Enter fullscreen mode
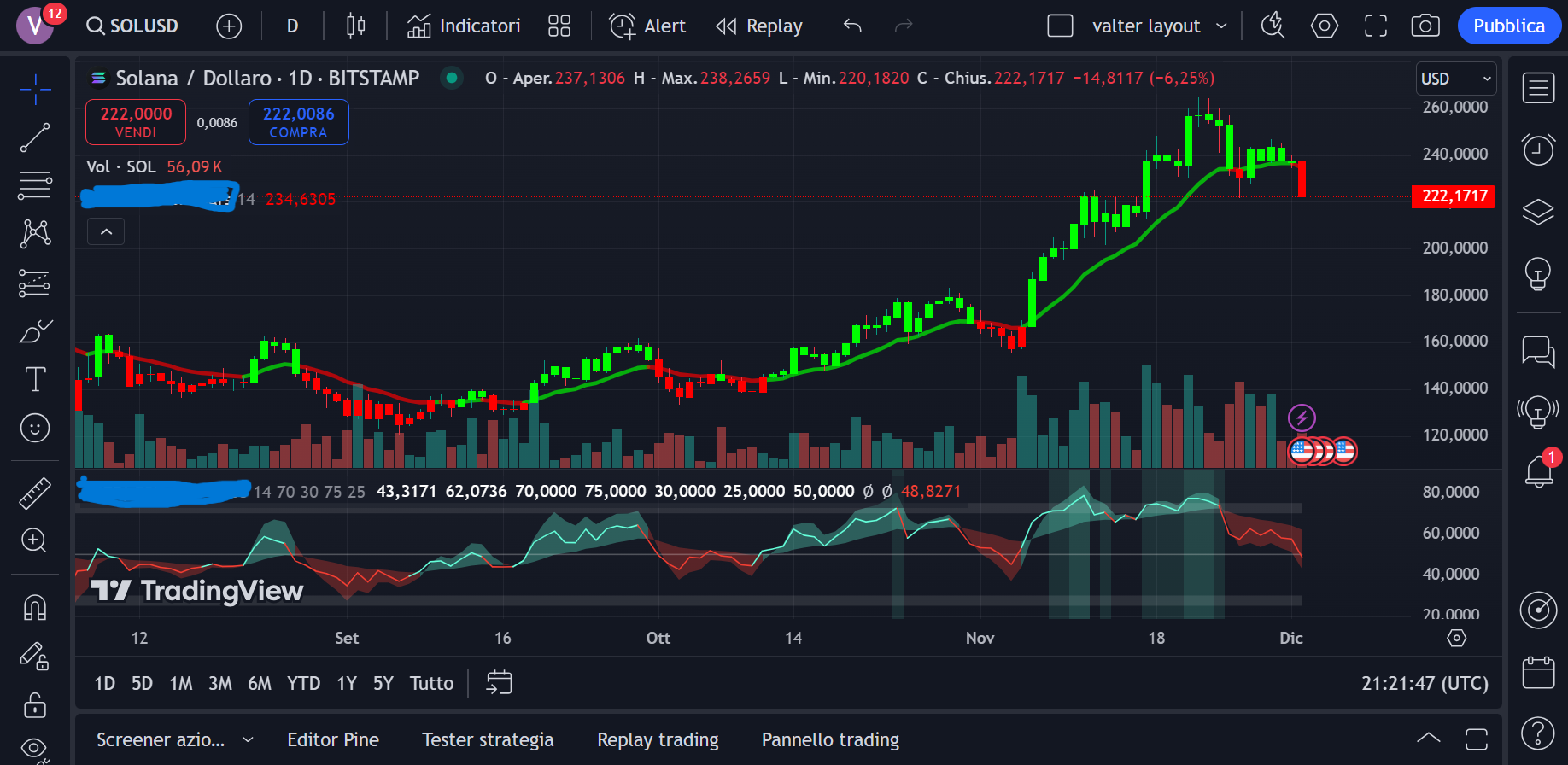1568x765 pixels. click(1376, 26)
